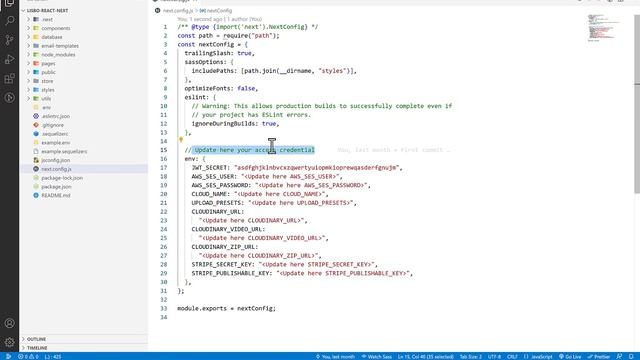Viewport: 640px width, 360px height.
Task: Open the Search view in activity bar
Action: (x=9, y=20)
